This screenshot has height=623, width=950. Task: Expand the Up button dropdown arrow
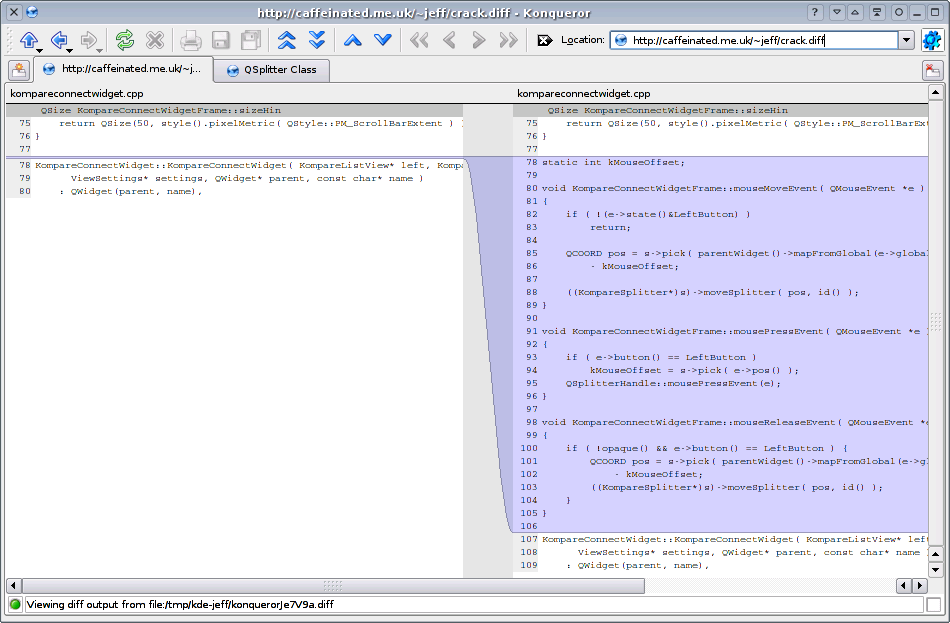tap(39, 50)
